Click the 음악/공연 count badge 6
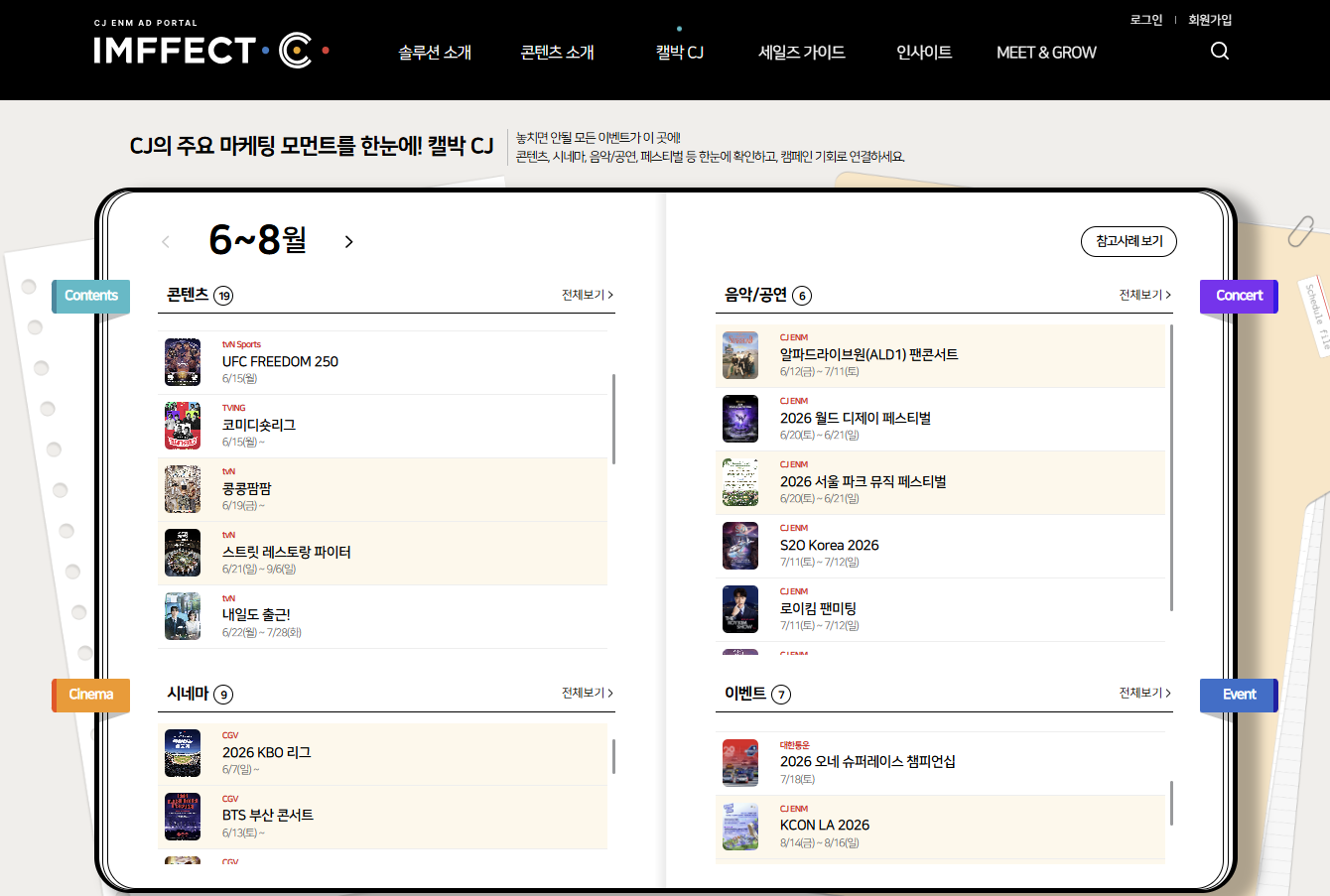Image resolution: width=1330 pixels, height=896 pixels. 802,296
